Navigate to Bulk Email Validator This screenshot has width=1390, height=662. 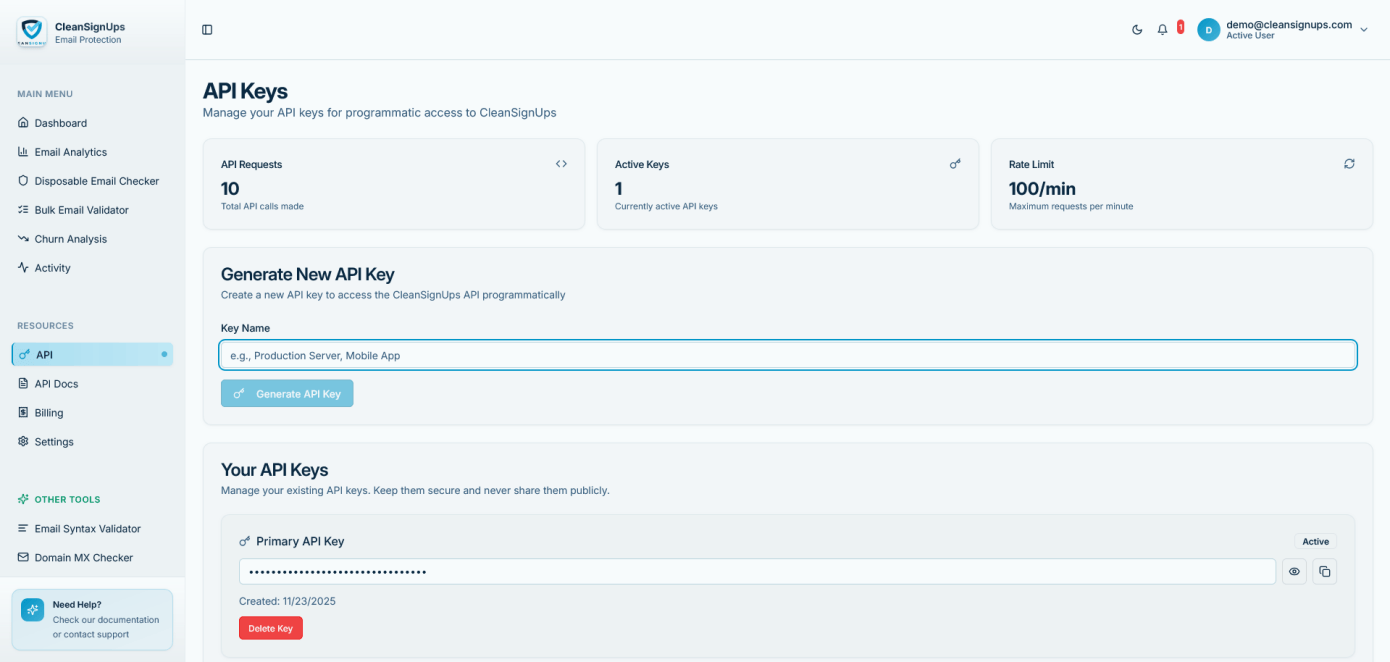pos(81,210)
